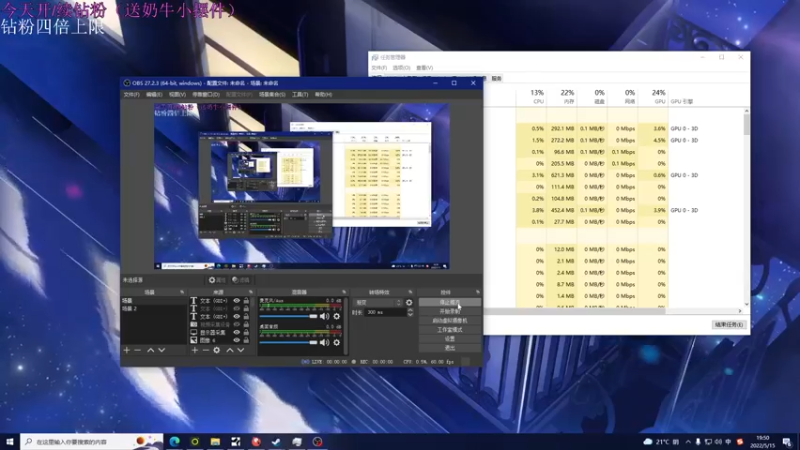Open Task Manager 选项(O) menu
Image resolution: width=800 pixels, height=450 pixels.
(402, 68)
